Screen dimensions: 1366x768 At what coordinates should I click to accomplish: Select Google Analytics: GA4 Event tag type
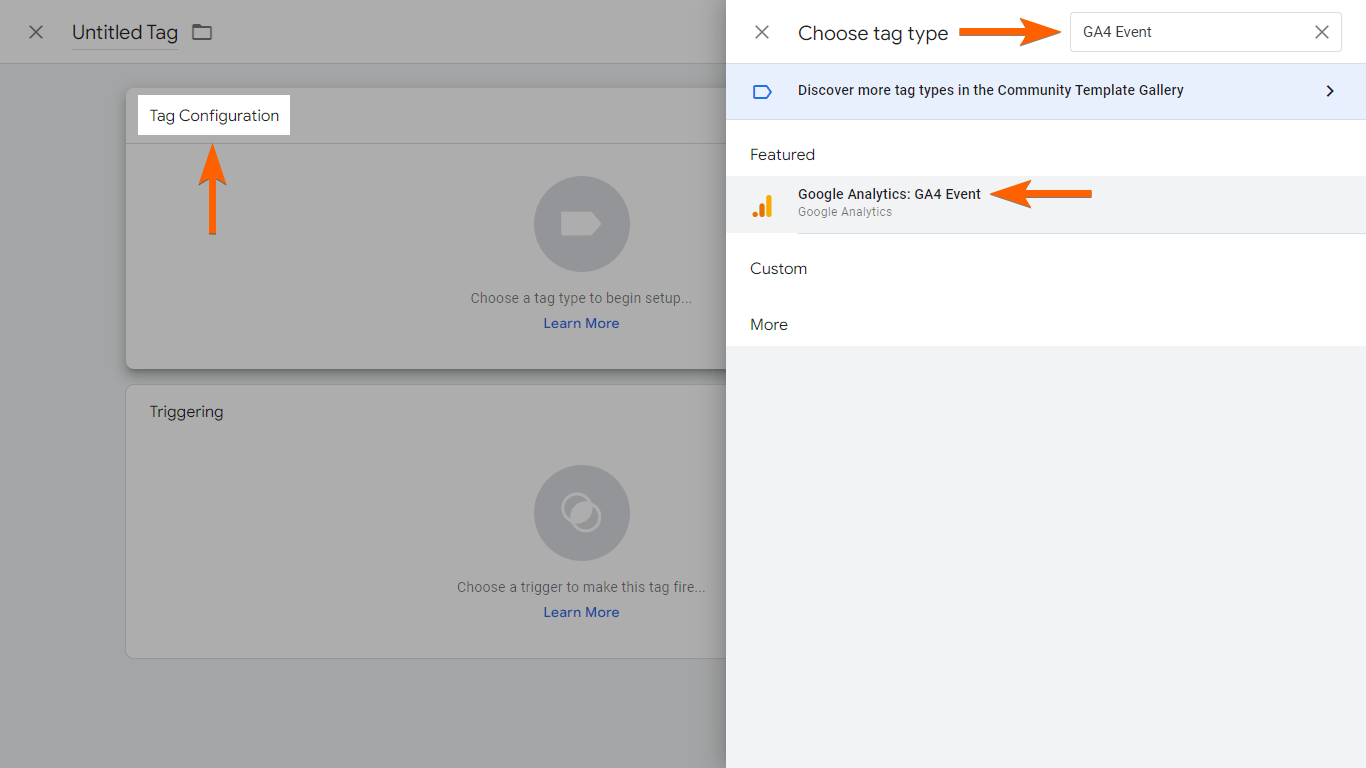[889, 194]
